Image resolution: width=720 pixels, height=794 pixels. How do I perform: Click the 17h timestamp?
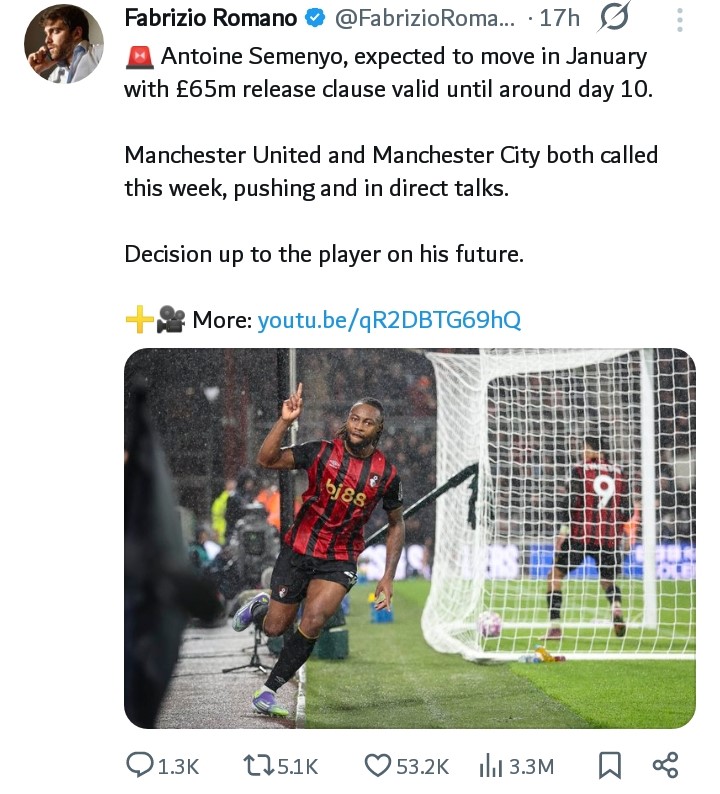[560, 18]
